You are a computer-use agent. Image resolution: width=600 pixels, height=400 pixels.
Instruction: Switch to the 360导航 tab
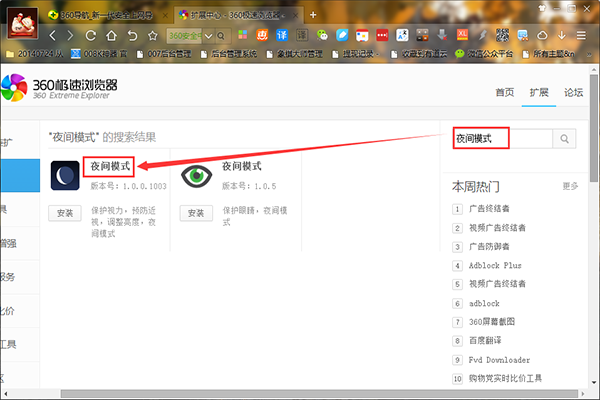click(x=101, y=15)
